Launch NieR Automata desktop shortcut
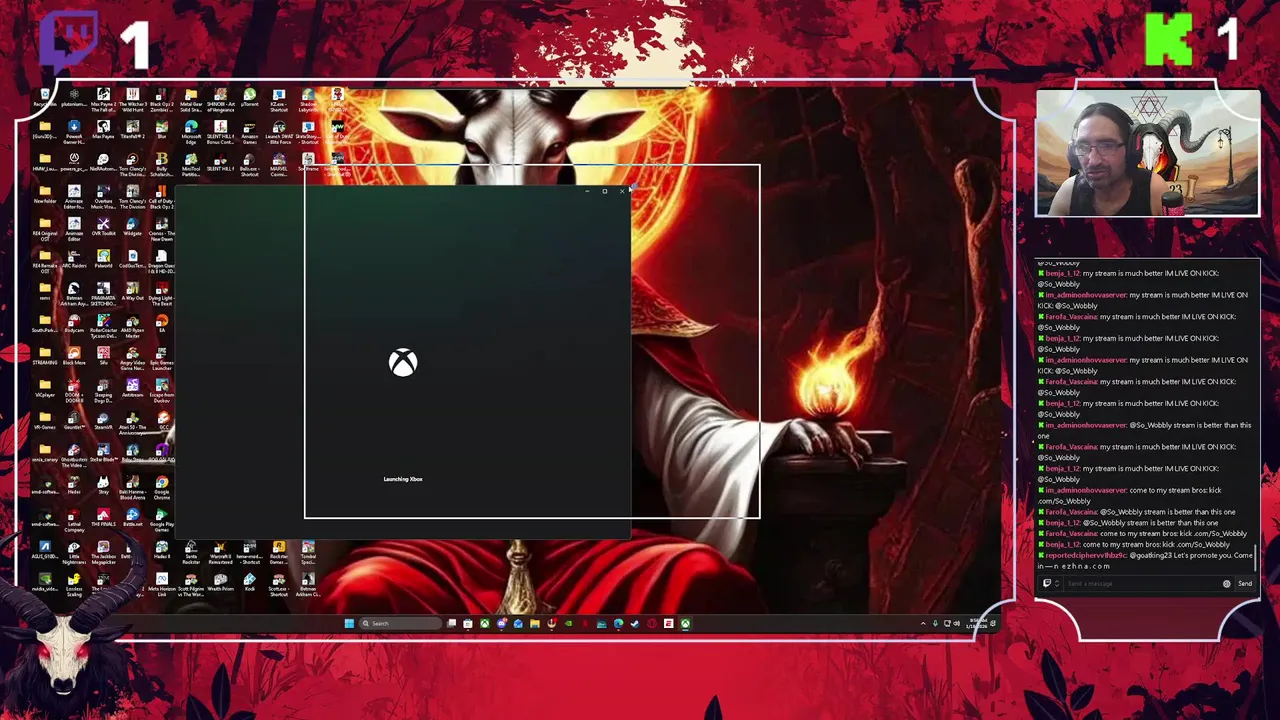The width and height of the screenshot is (1280, 720). click(x=103, y=161)
